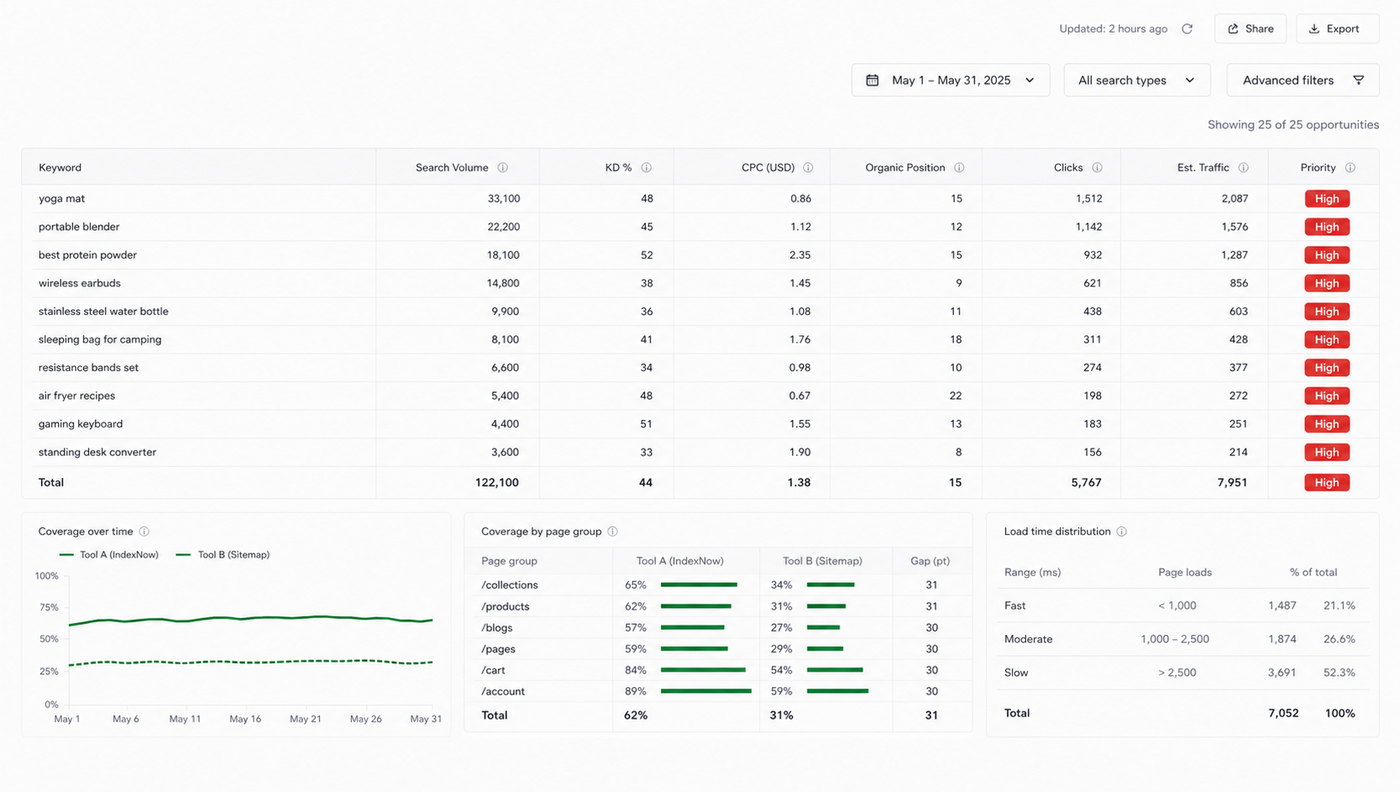The width and height of the screenshot is (1400, 792).
Task: Click the Load time distribution info icon
Action: (1122, 532)
